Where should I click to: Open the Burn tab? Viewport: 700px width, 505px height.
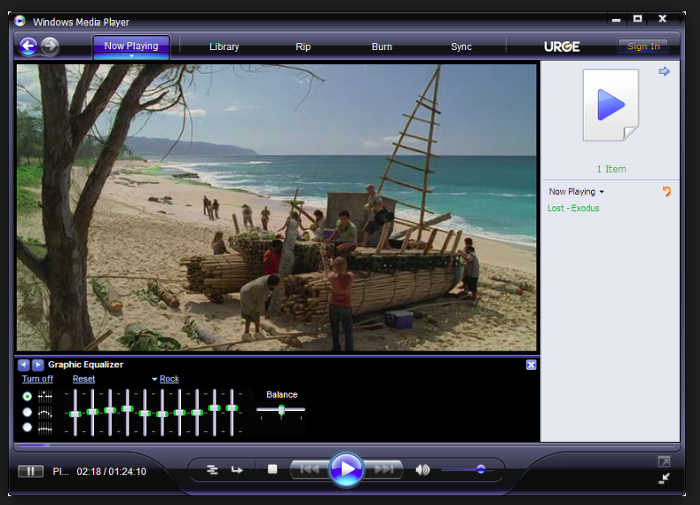coord(382,46)
